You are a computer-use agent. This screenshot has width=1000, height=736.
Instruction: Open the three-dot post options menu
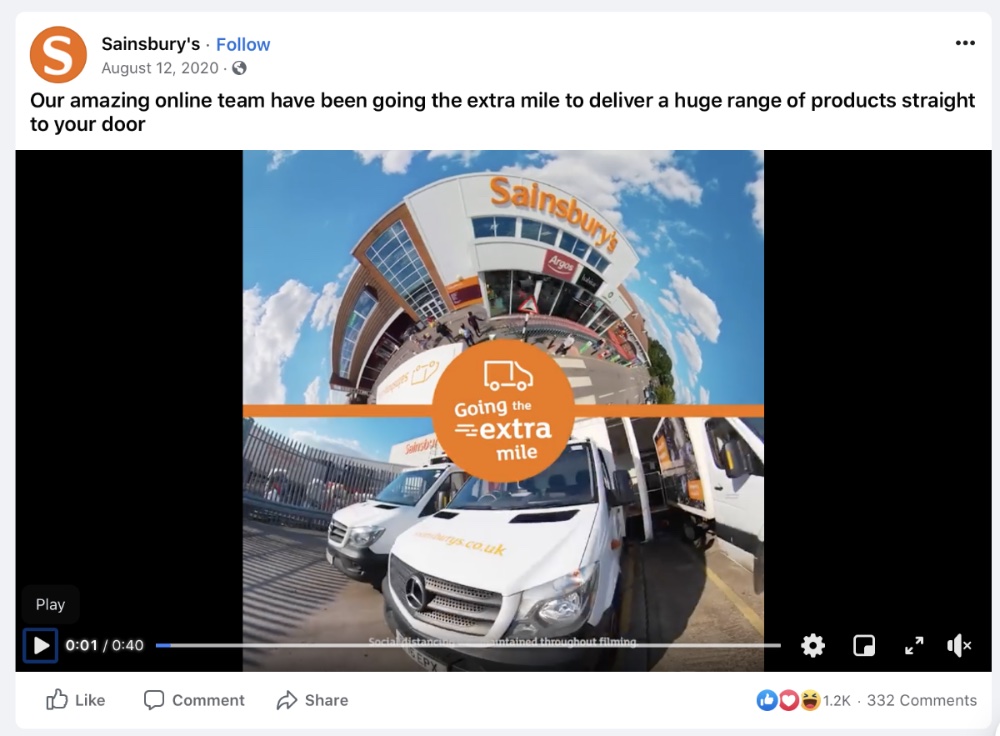coord(965,43)
